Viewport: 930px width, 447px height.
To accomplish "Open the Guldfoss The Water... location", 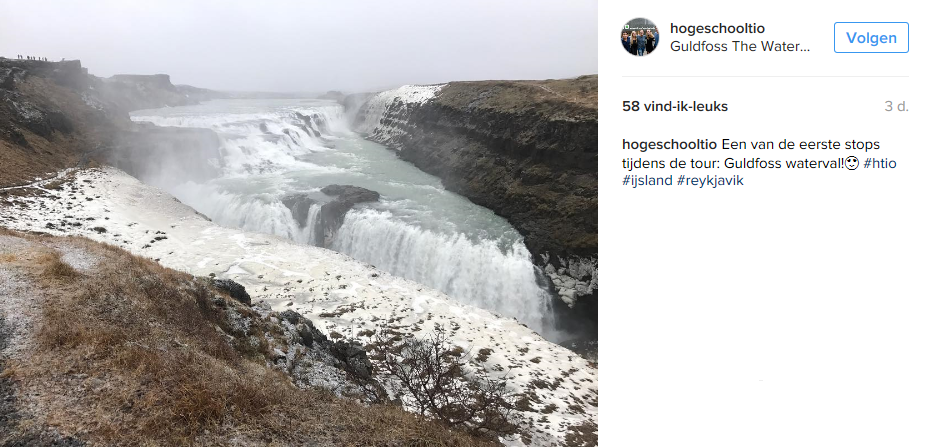I will click(740, 47).
